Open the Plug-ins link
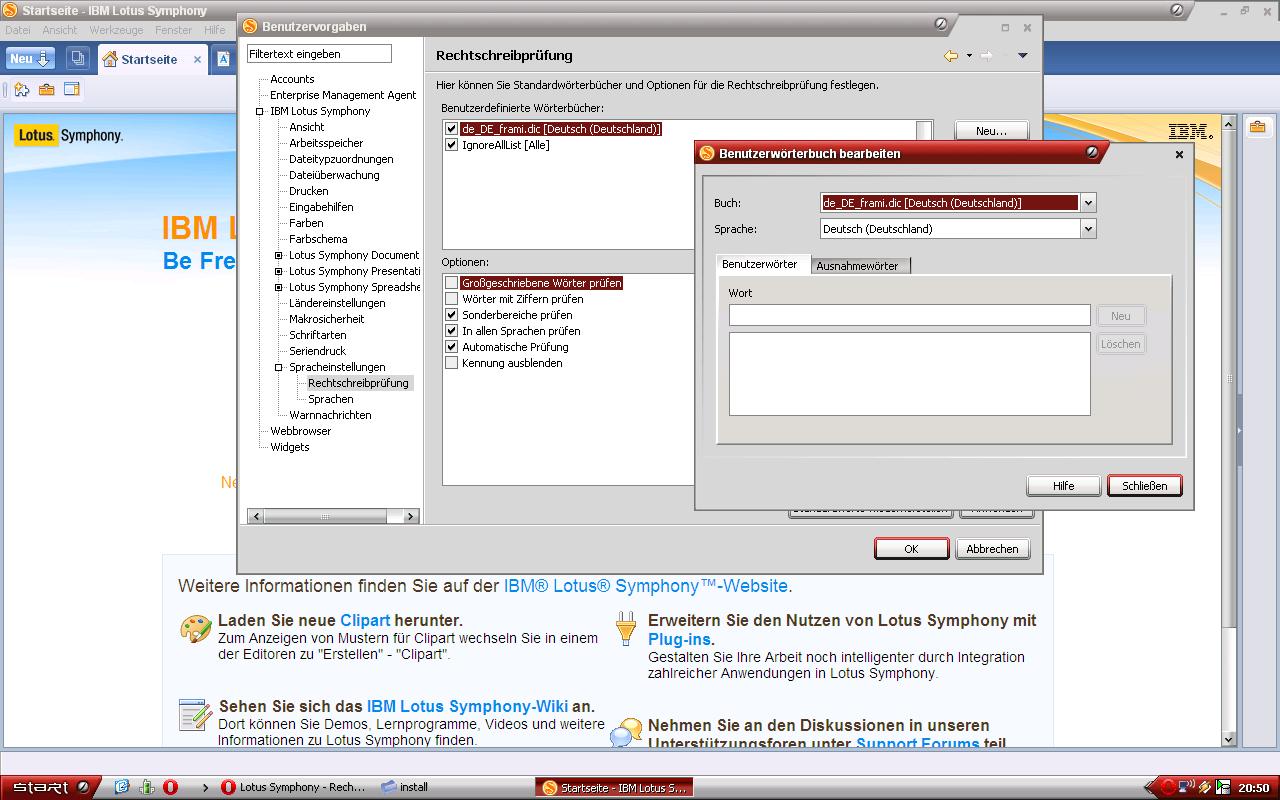Viewport: 1280px width, 800px height. tap(680, 639)
